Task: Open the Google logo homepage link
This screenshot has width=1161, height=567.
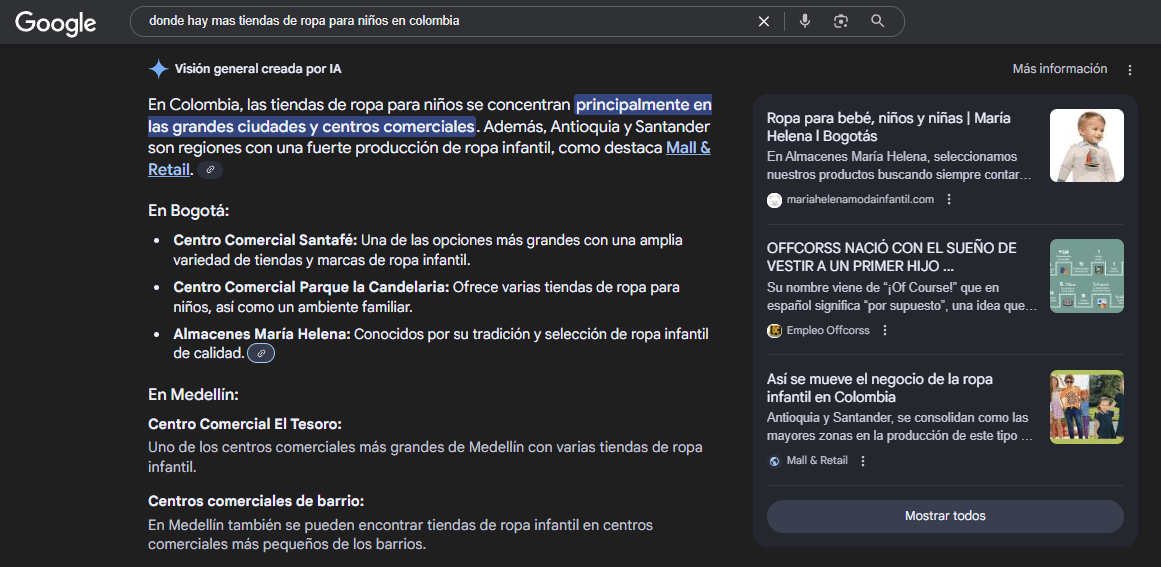Action: coord(56,22)
